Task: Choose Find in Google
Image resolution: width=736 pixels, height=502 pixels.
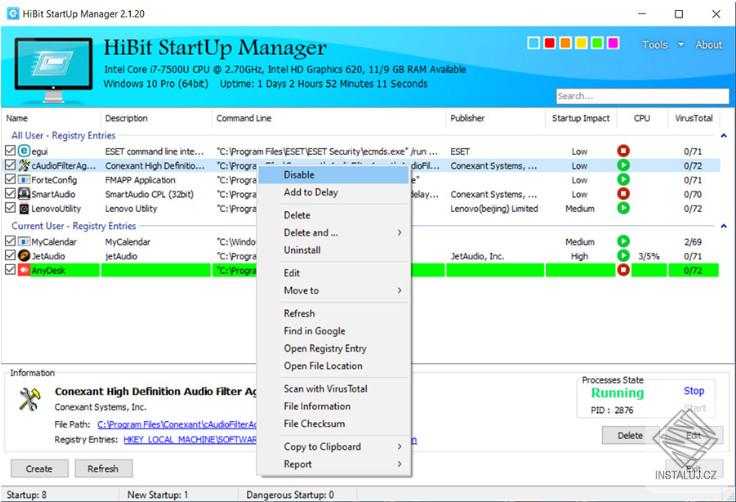Action: point(335,331)
